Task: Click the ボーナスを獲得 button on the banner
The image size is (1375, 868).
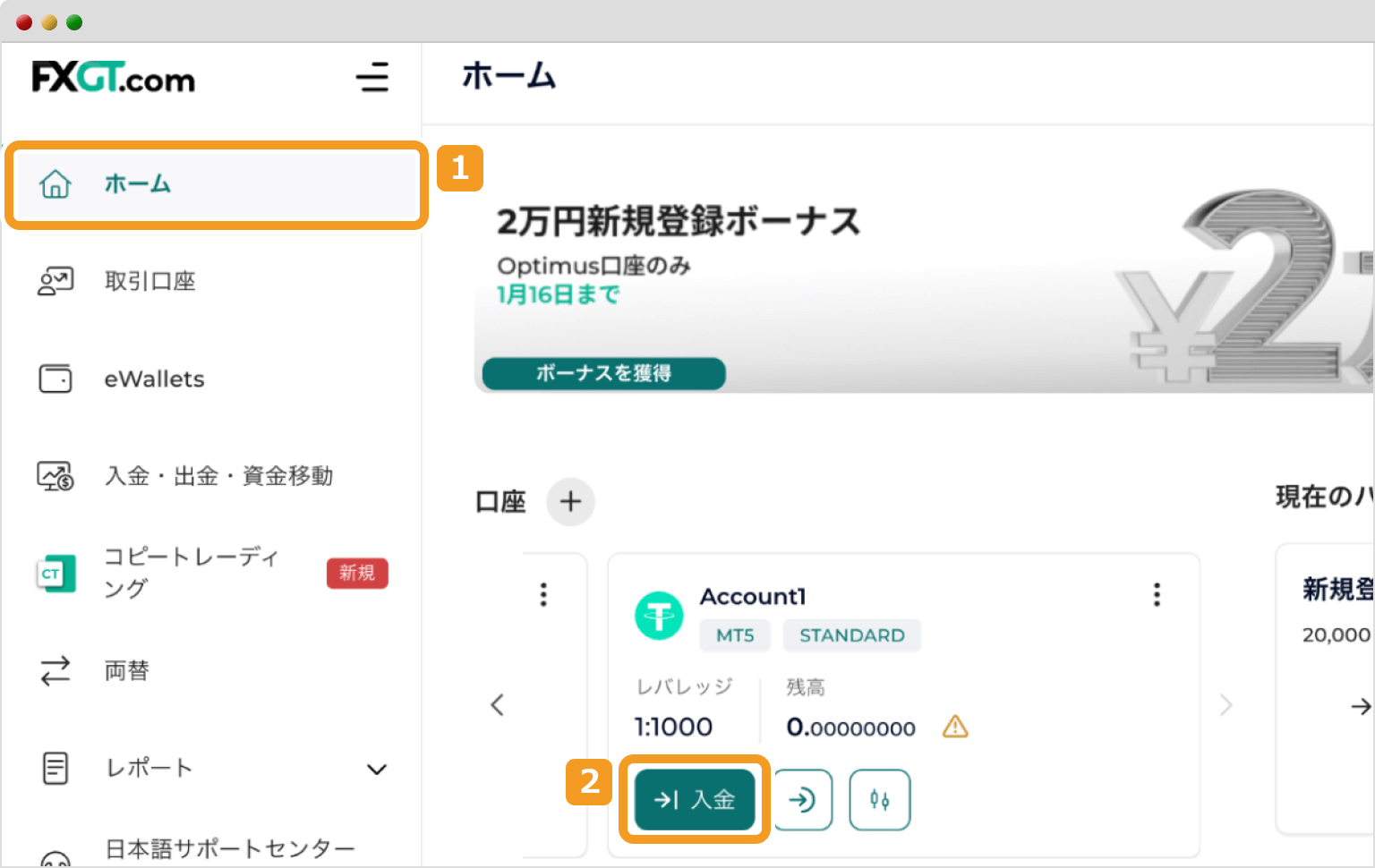Action: tap(602, 374)
